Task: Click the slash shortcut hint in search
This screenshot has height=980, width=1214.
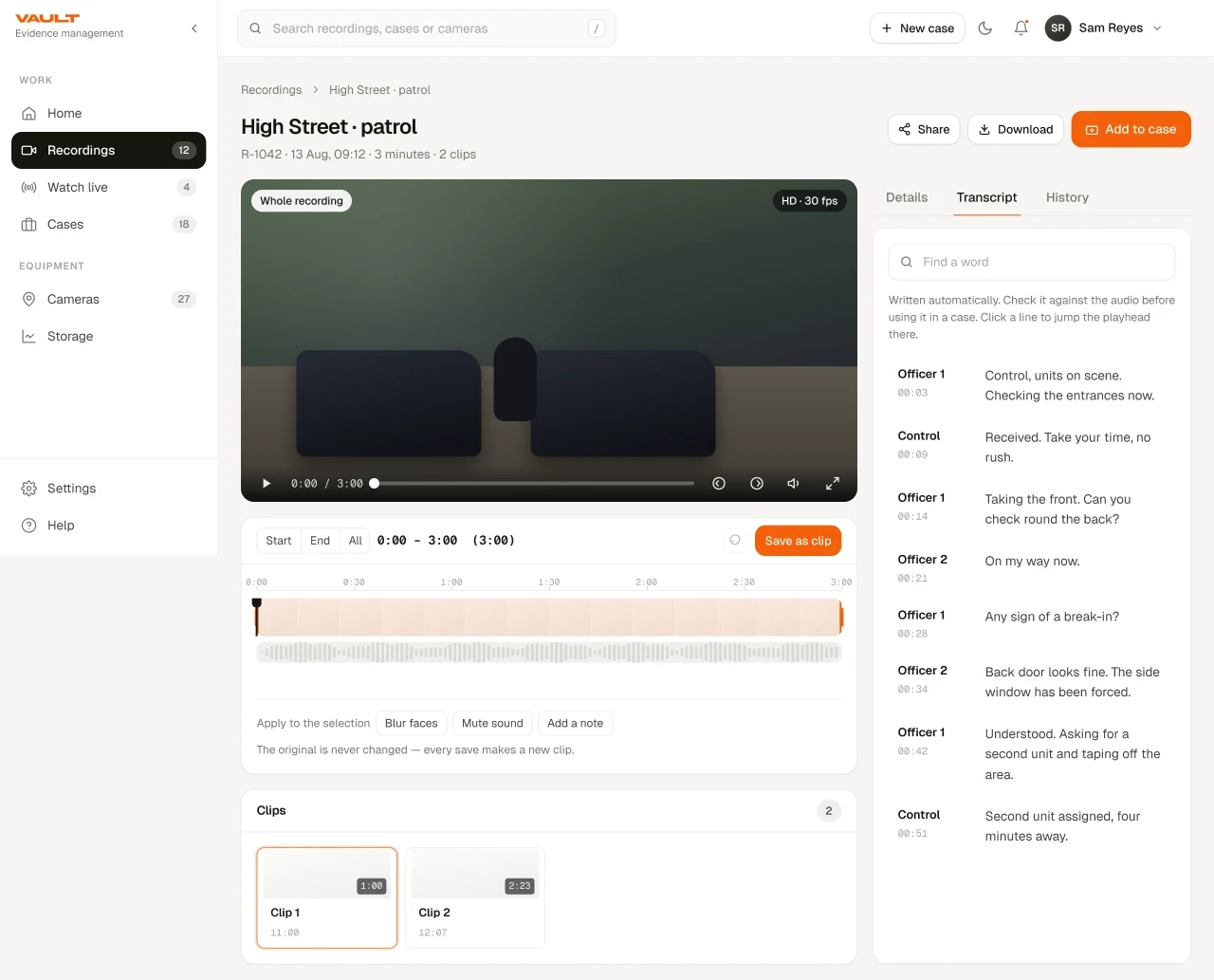Action: (x=597, y=28)
